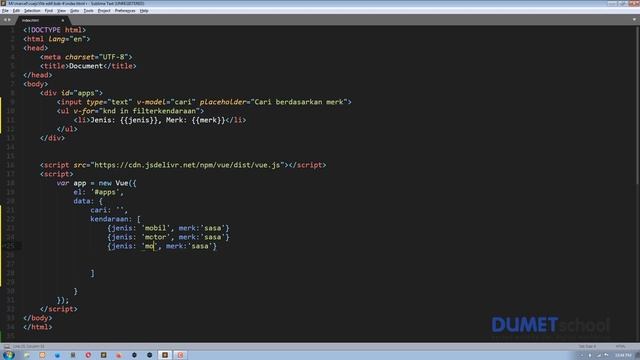The width and height of the screenshot is (640, 360).
Task: Open the Help menu
Action: click(144, 11)
